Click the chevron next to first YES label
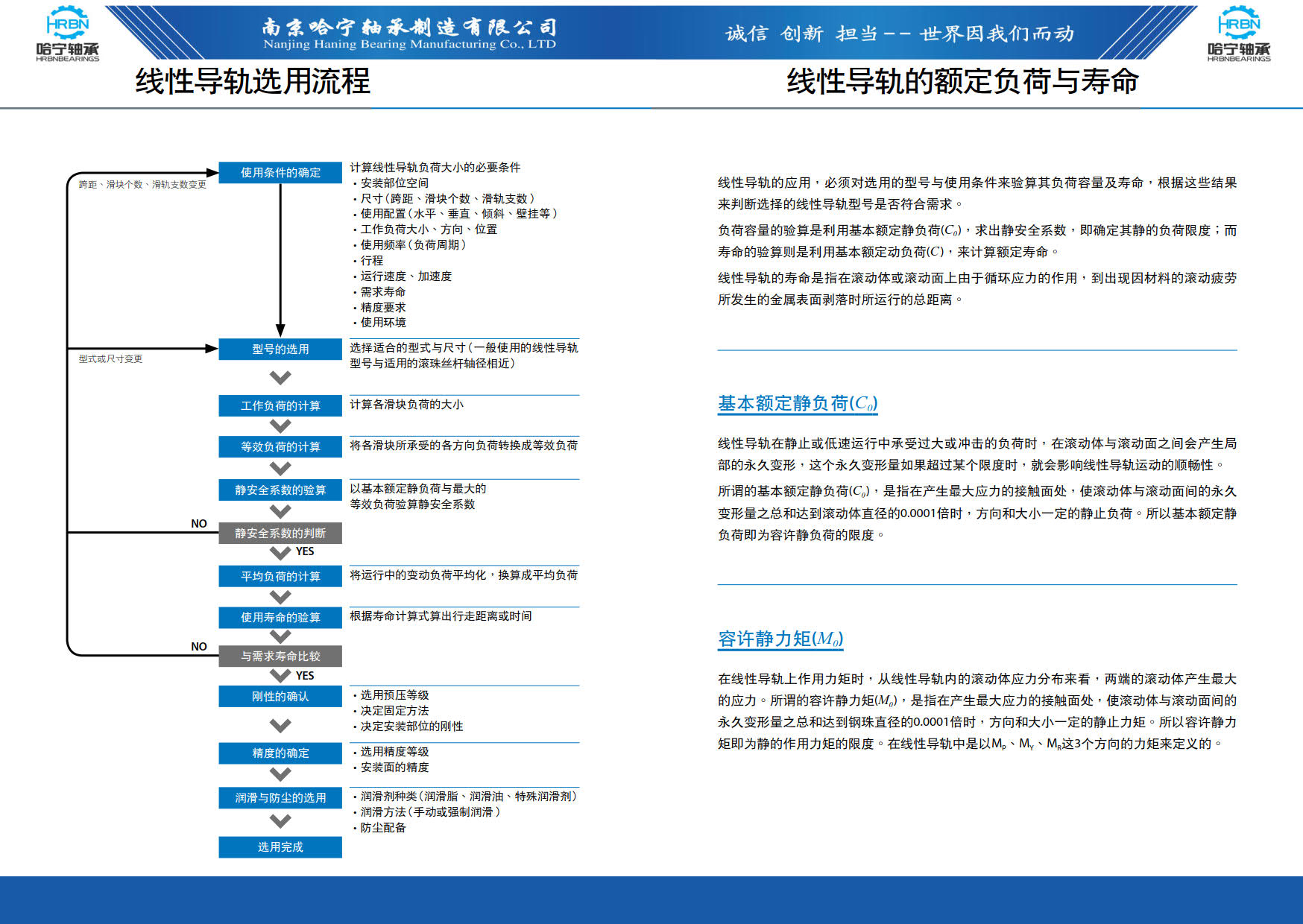The image size is (1303, 924). coord(280,553)
